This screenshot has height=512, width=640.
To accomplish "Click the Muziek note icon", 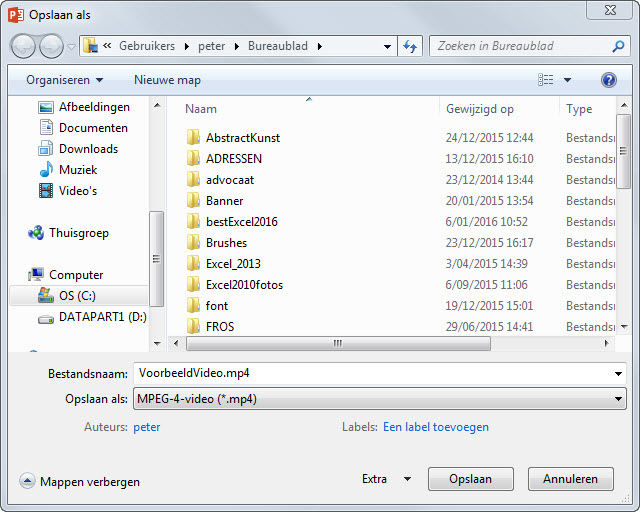I will [x=46, y=169].
